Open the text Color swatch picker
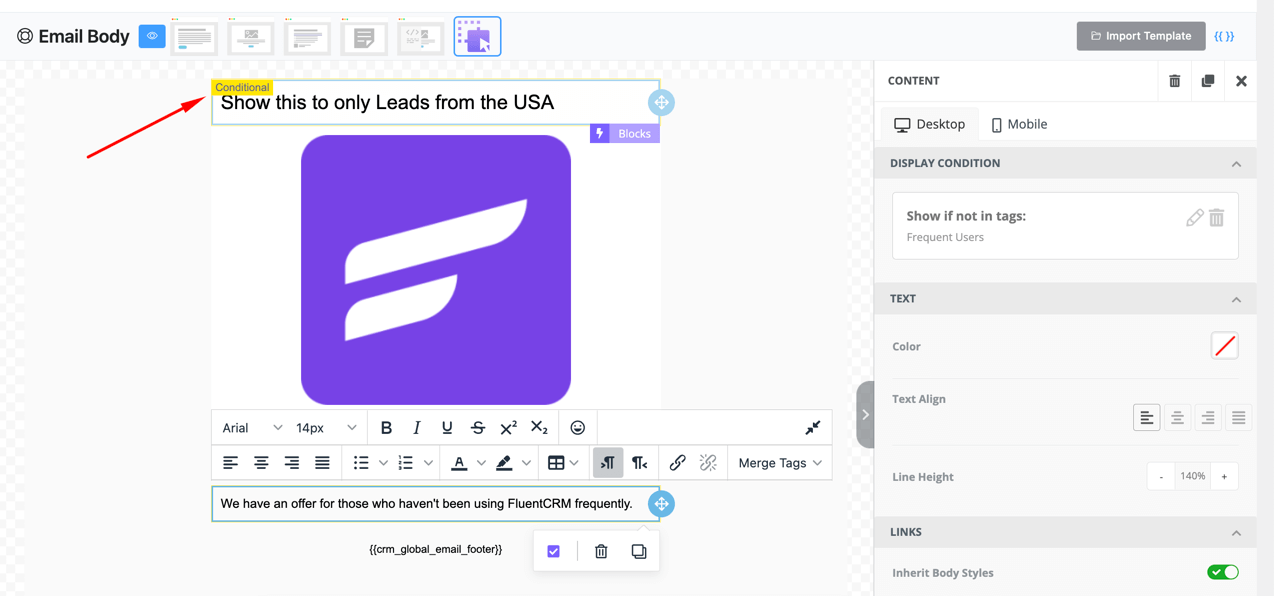The width and height of the screenshot is (1274, 596). [x=1225, y=346]
